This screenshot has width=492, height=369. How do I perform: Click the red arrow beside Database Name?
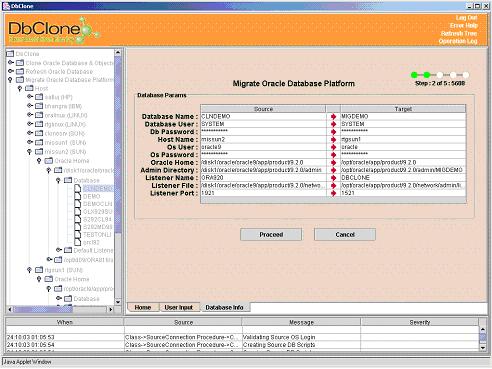click(333, 117)
